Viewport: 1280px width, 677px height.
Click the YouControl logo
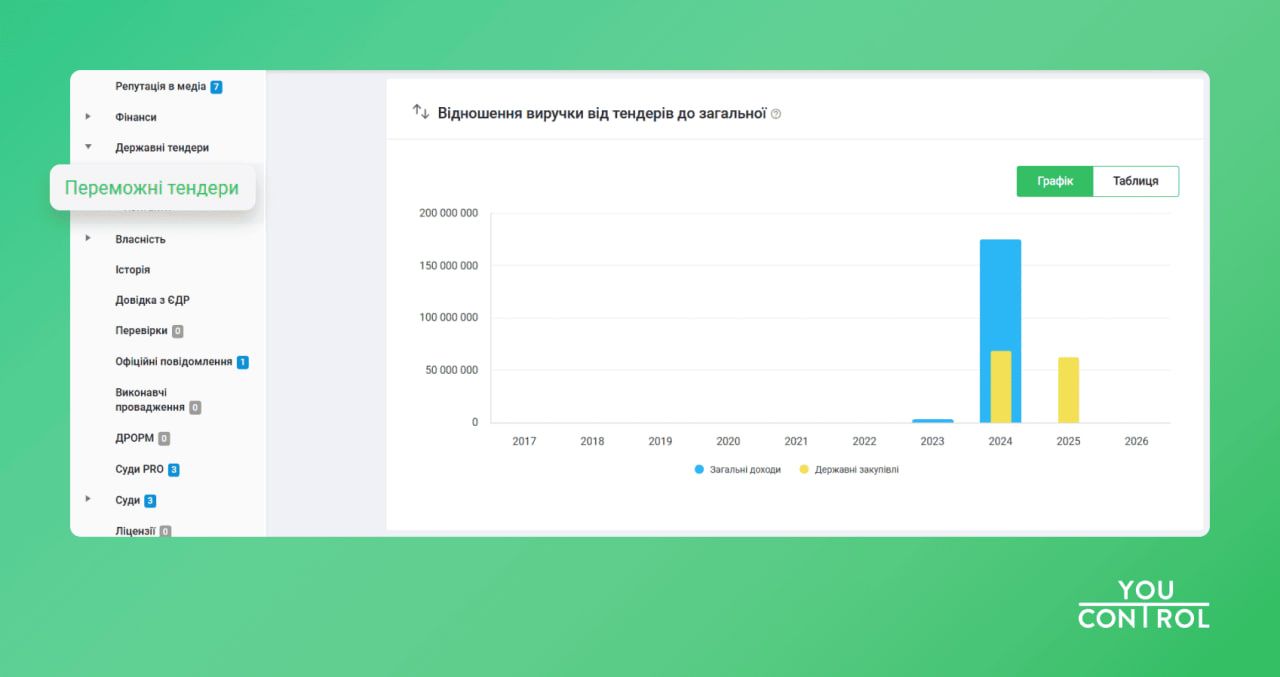[x=1143, y=603]
